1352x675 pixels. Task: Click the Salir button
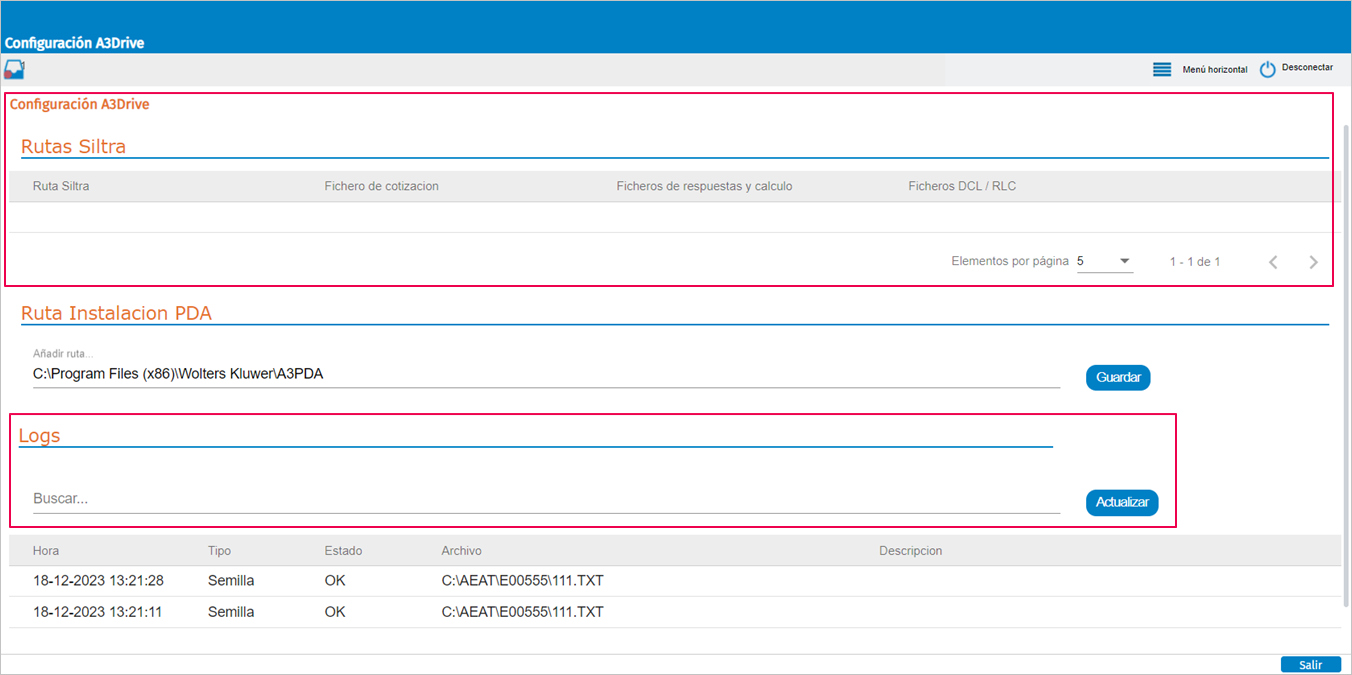point(1310,665)
